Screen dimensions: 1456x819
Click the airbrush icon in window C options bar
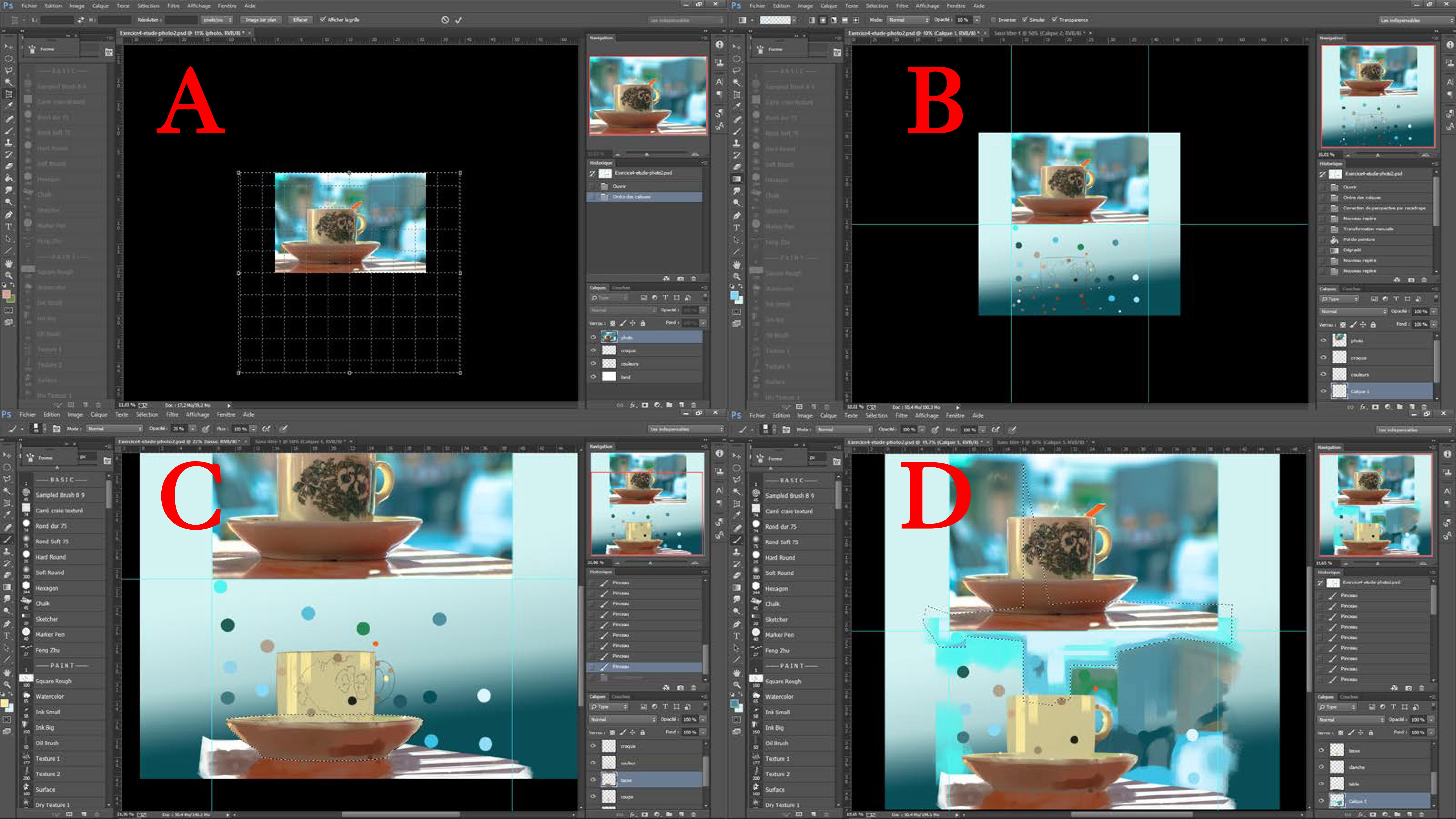tap(266, 429)
